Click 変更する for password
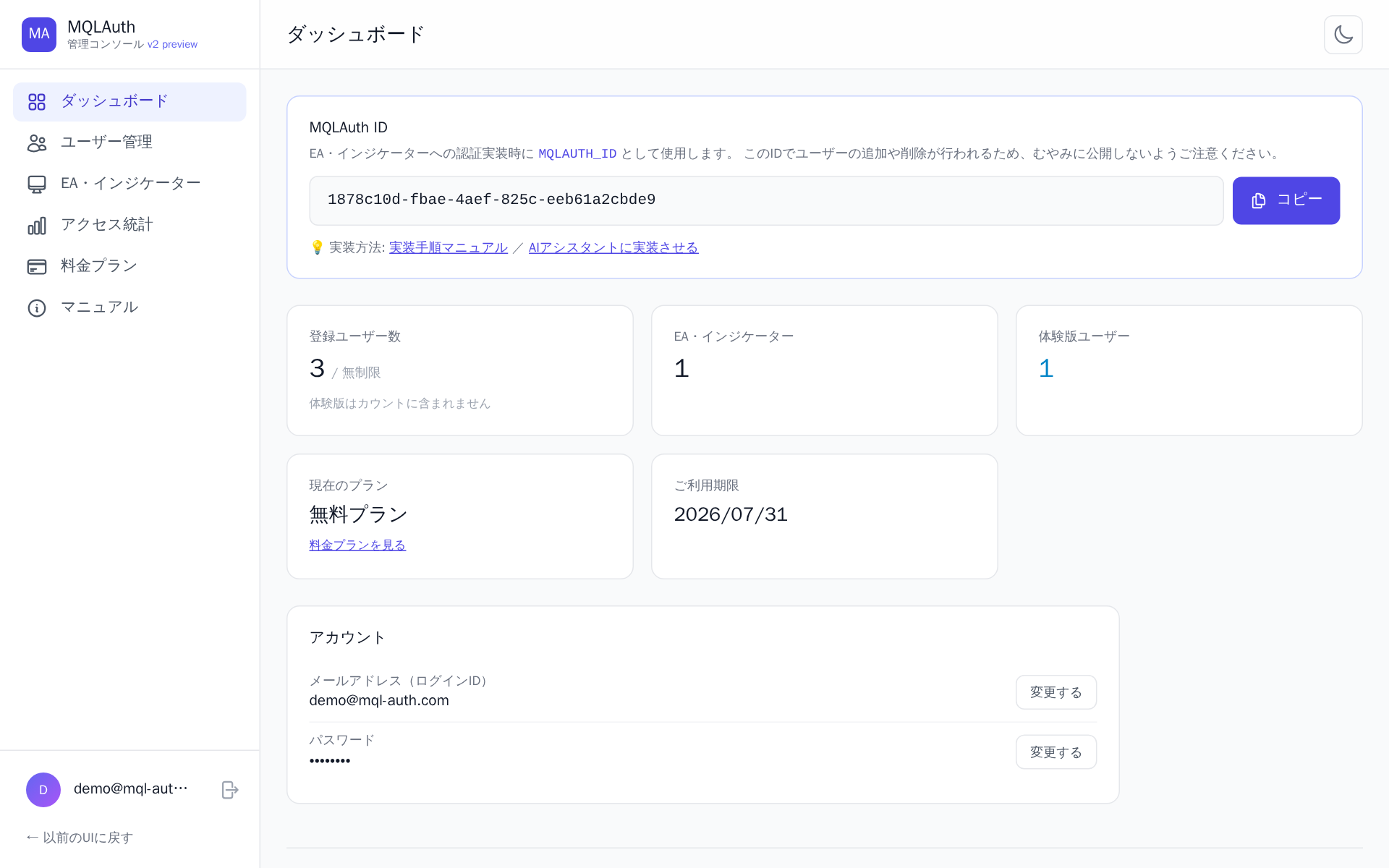The image size is (1389, 868). coord(1055,752)
